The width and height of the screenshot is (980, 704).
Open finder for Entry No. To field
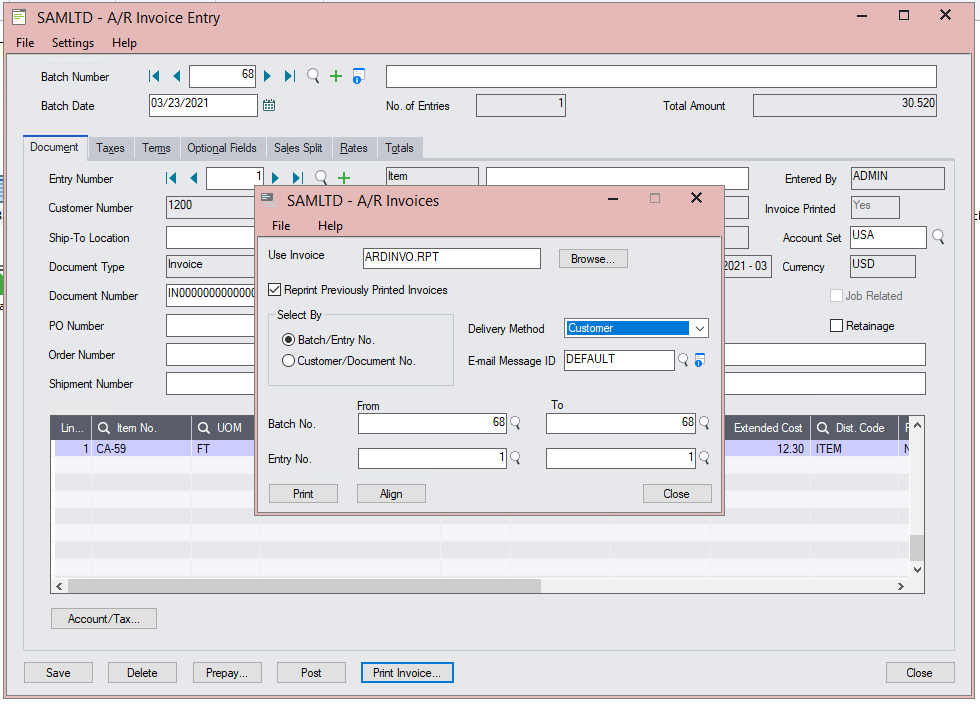[x=704, y=458]
